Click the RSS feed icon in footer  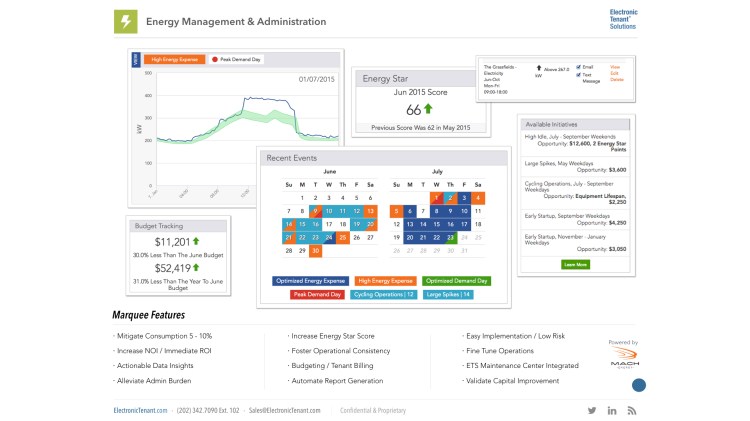click(x=632, y=410)
